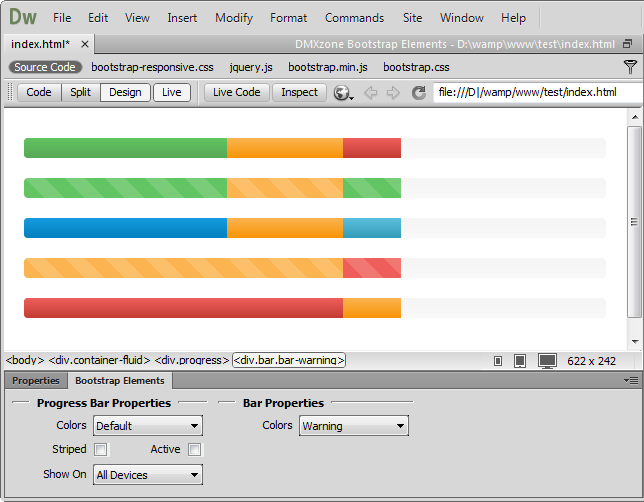
Task: Click the Inspect button
Action: click(x=299, y=92)
